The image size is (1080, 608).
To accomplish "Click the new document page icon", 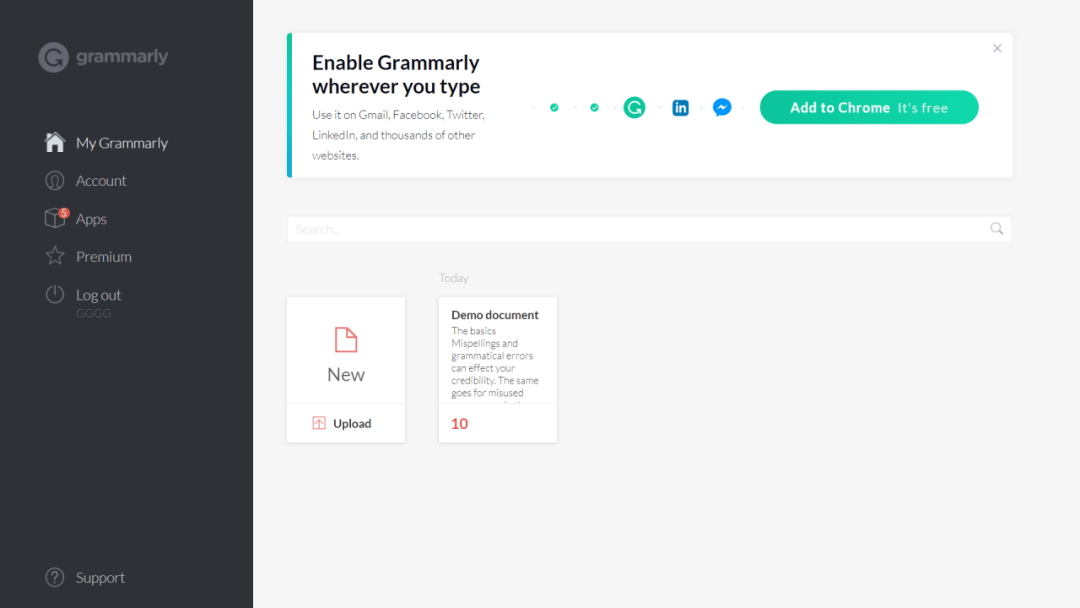I will point(346,340).
